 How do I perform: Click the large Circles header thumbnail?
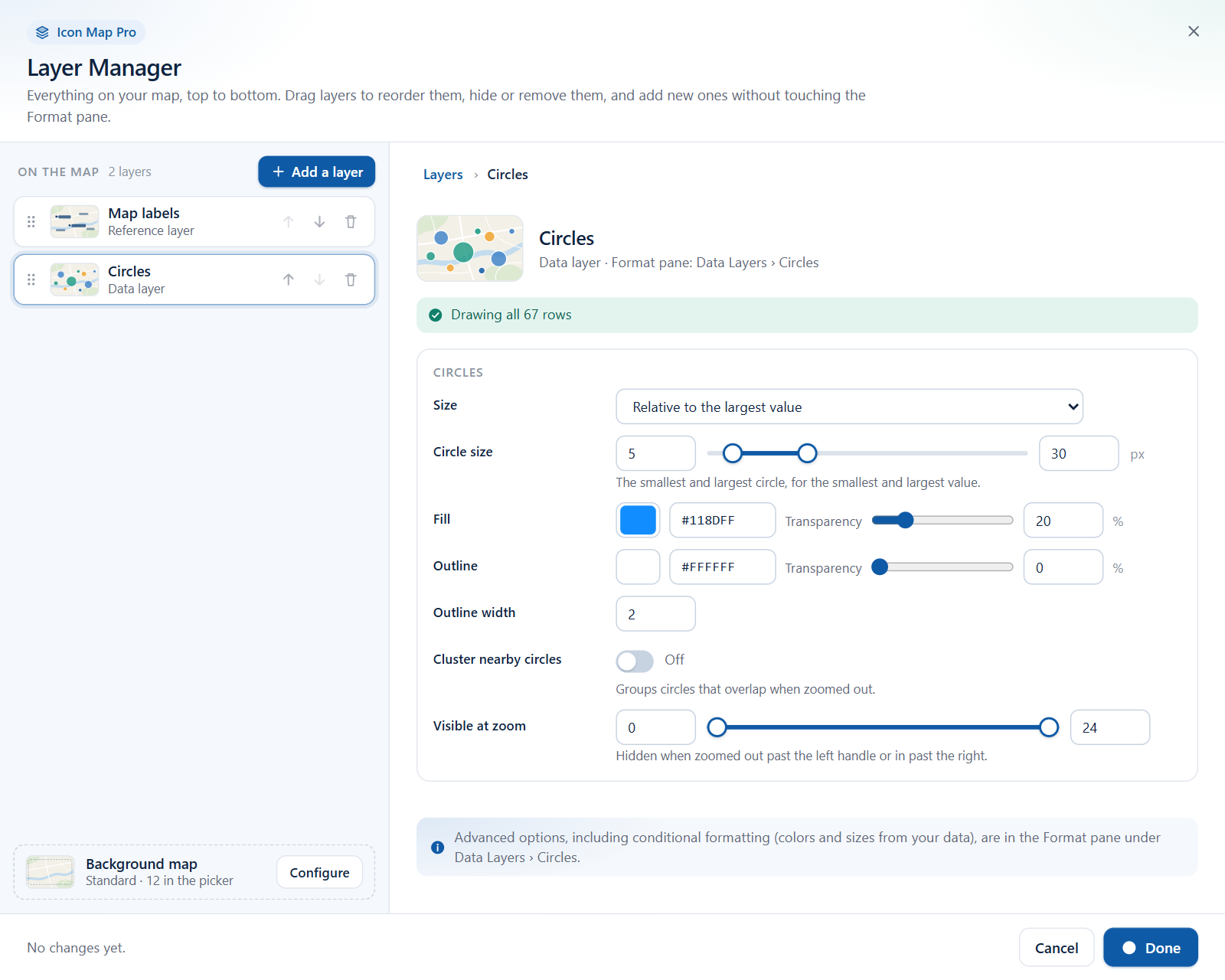coord(470,249)
